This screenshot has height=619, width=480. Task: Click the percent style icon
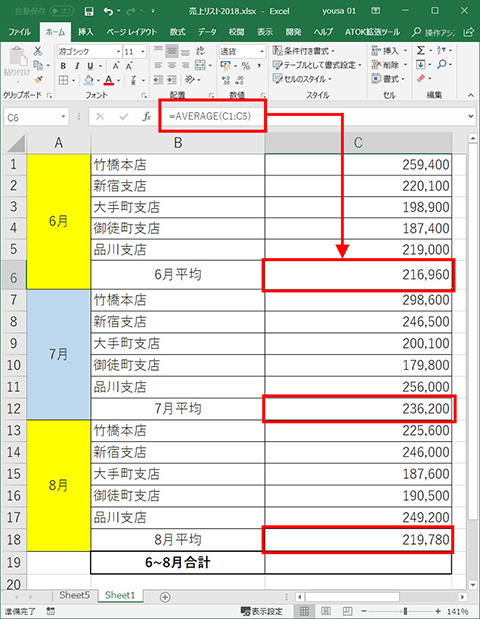pyautogui.click(x=246, y=66)
